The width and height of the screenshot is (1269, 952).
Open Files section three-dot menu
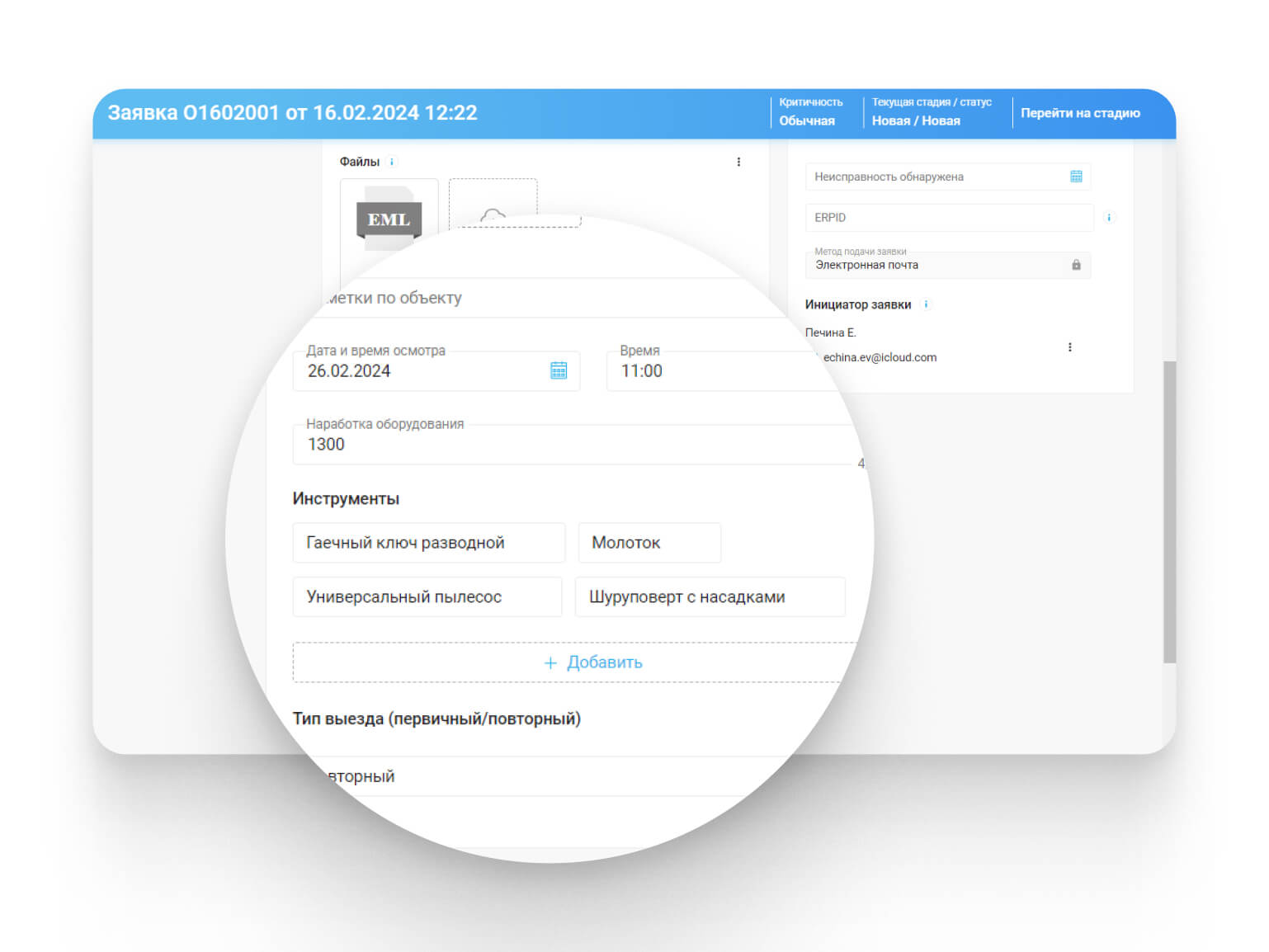(738, 162)
